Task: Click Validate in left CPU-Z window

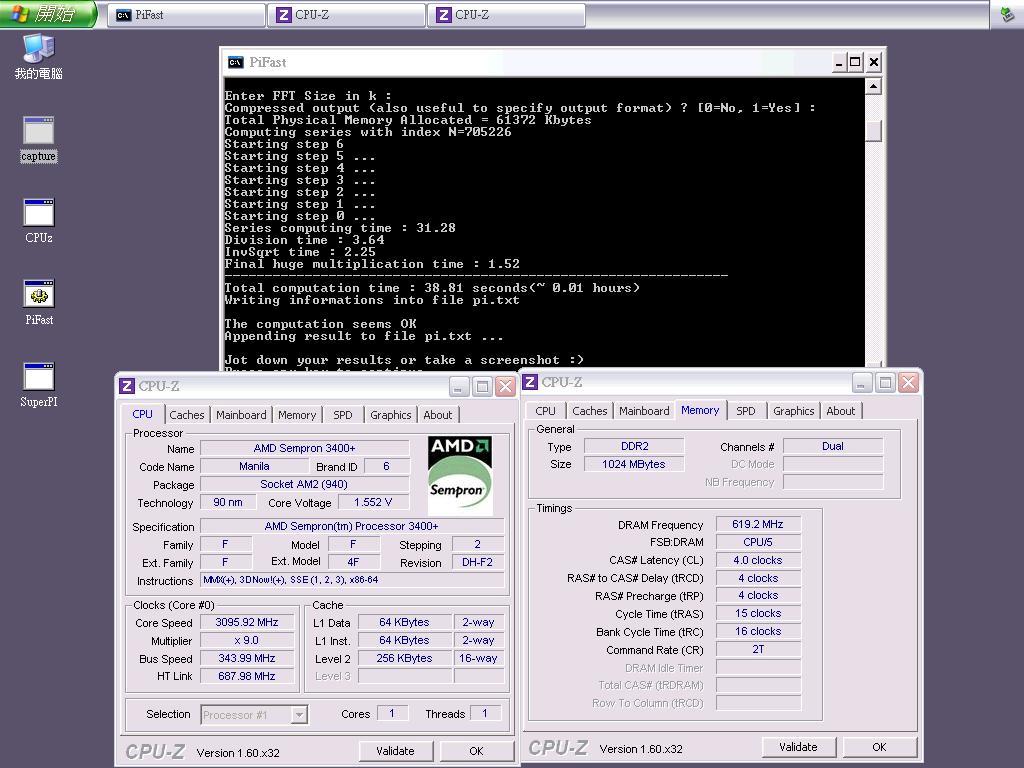Action: (395, 751)
